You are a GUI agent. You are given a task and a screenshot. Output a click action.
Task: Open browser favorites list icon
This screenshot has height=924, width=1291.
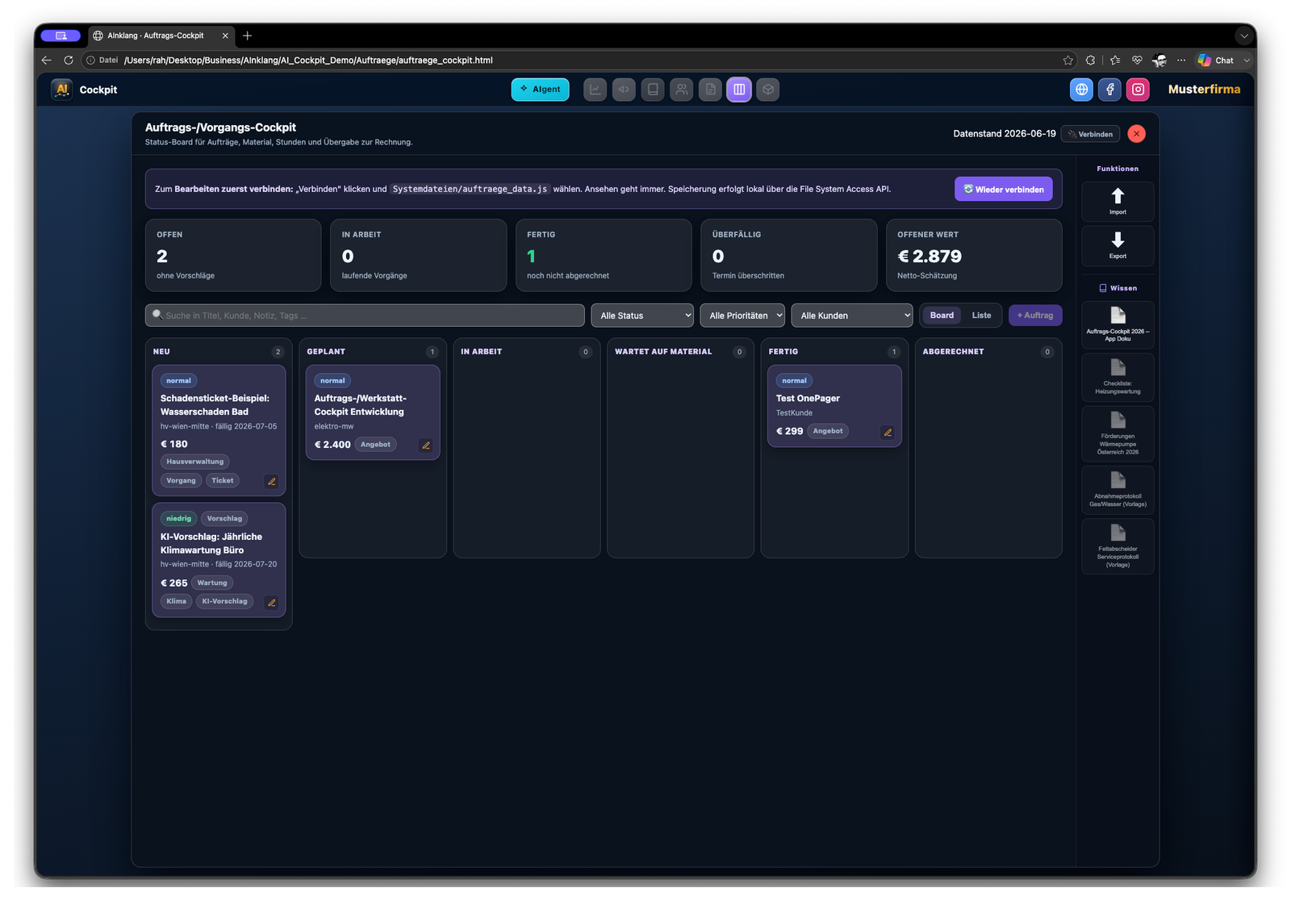pyautogui.click(x=1115, y=61)
